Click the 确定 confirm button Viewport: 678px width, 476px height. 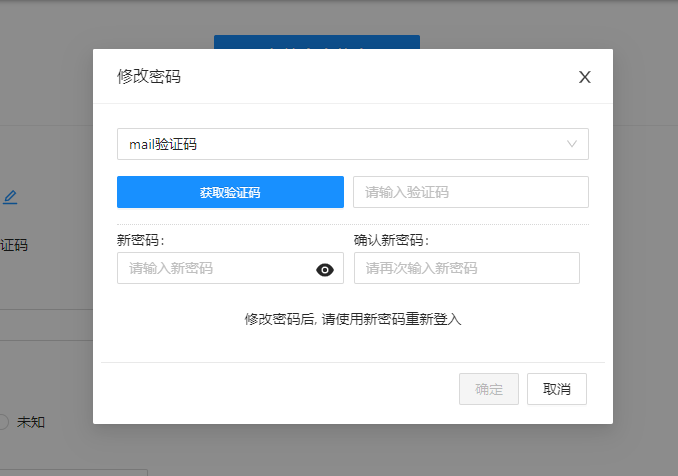[489, 389]
